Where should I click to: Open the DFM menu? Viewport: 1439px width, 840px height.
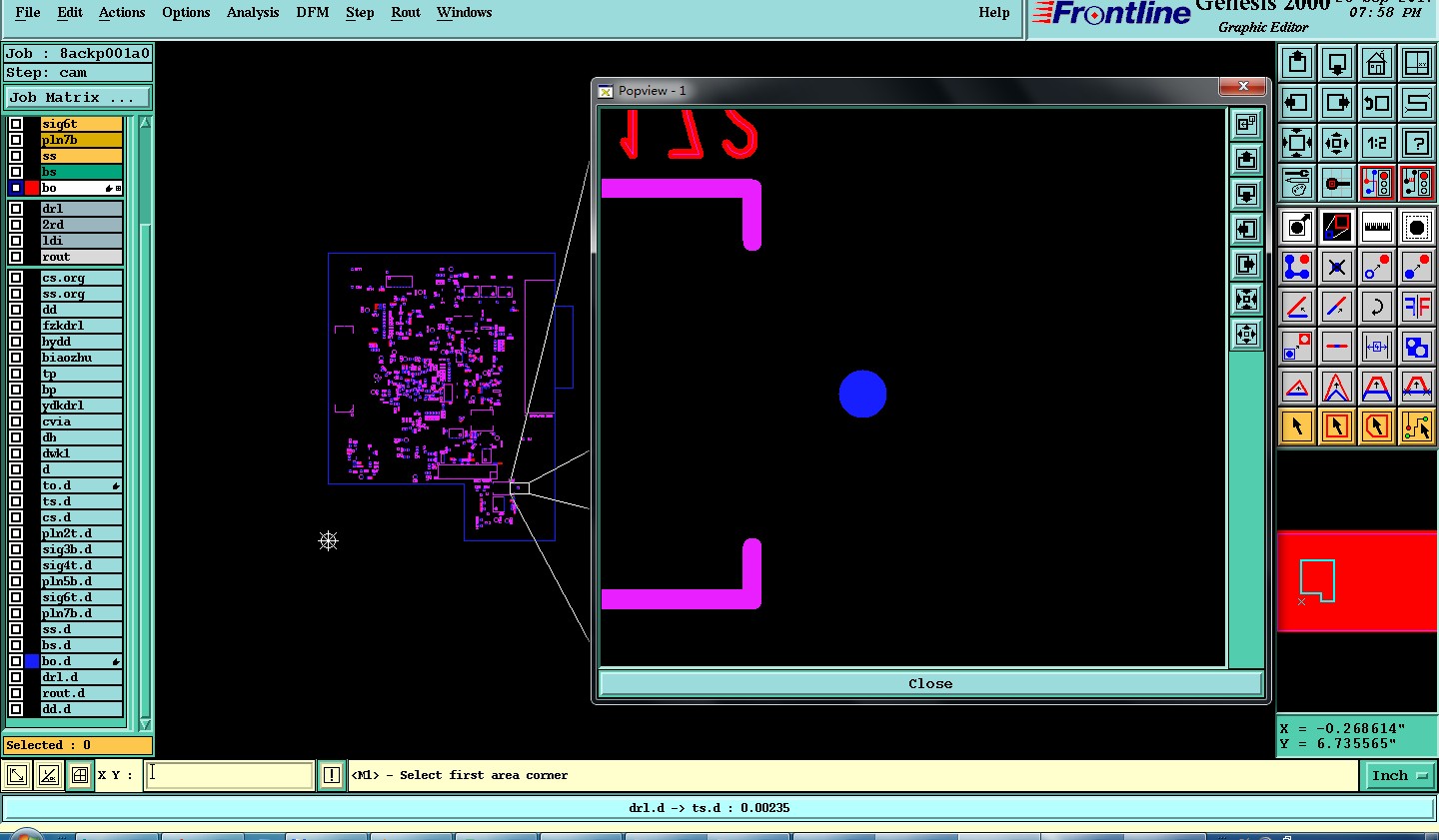(x=313, y=12)
